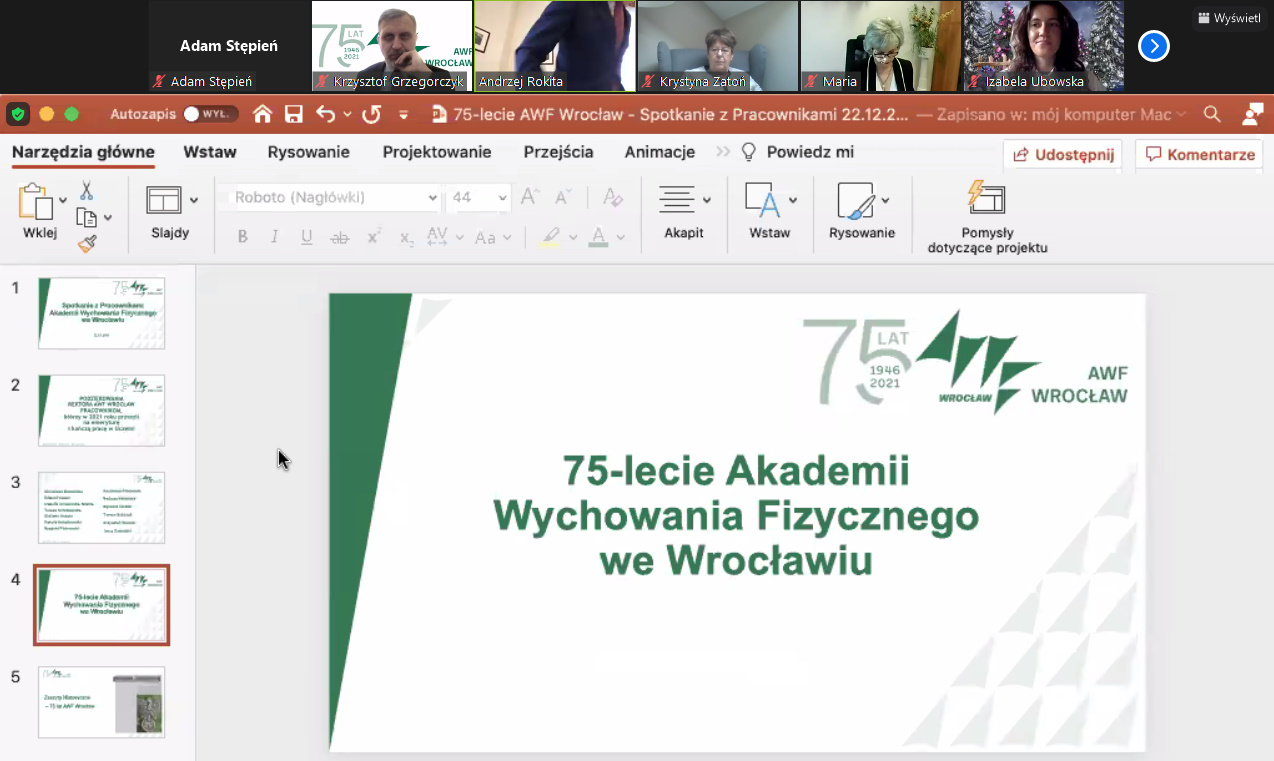Select Krystyna Zatoń's video tile
Screen dimensions: 1274x761
click(x=717, y=46)
